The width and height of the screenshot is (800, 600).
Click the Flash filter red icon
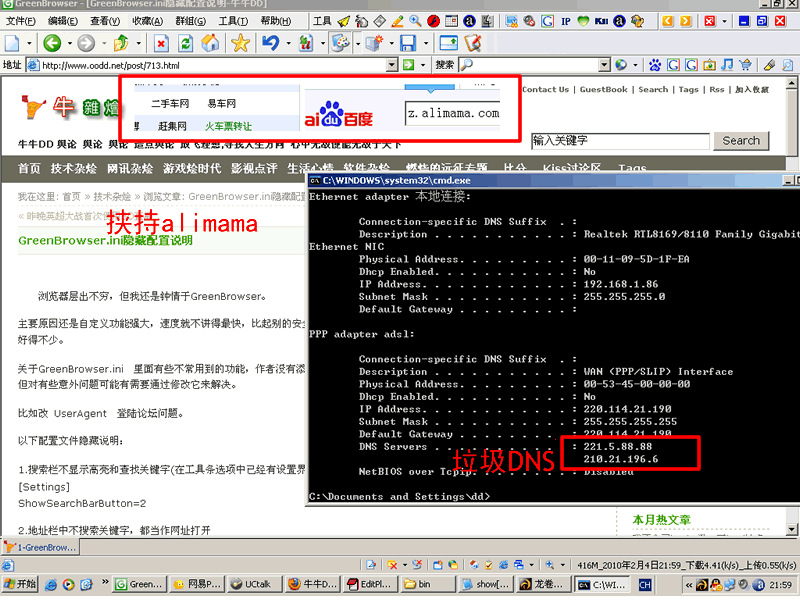point(434,21)
